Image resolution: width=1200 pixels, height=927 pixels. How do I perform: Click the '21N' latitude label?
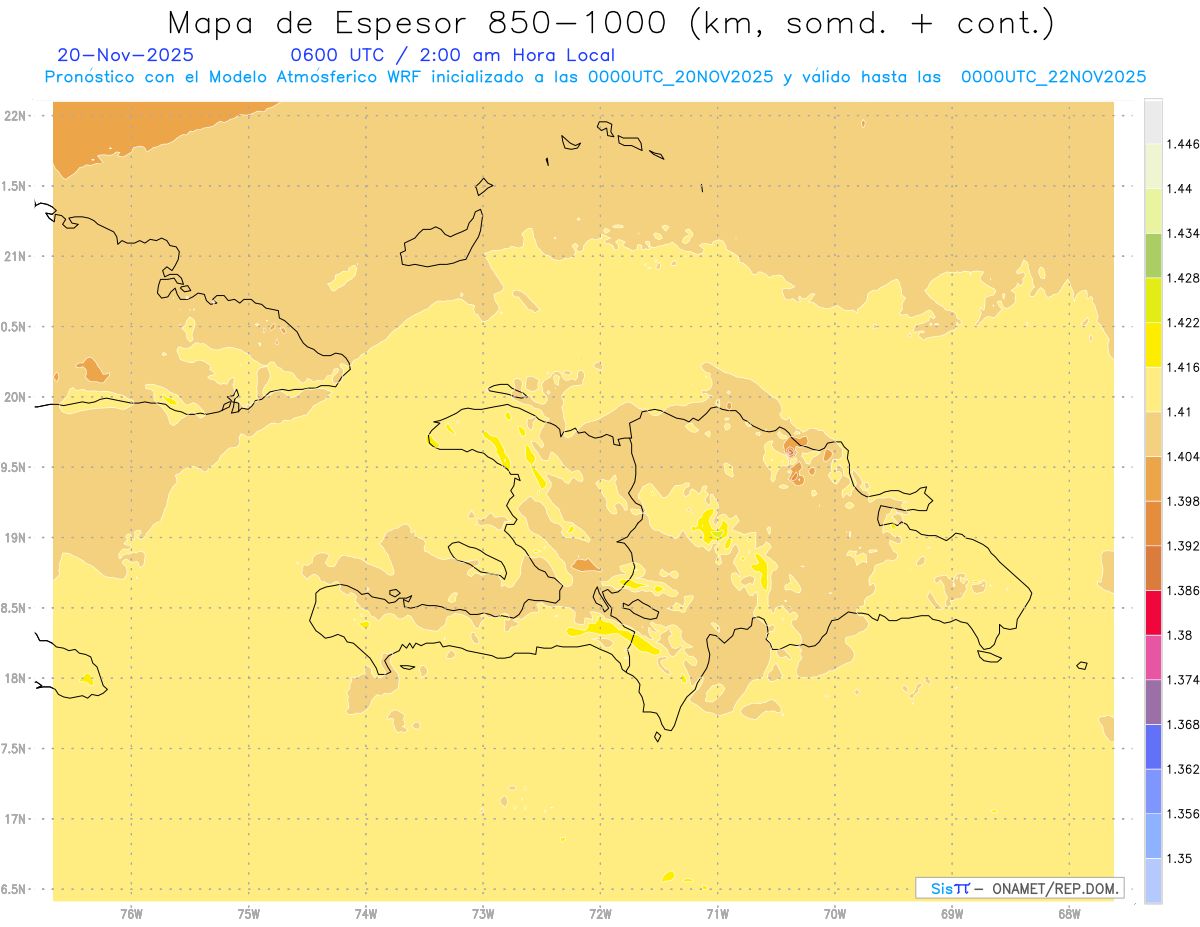[16, 256]
